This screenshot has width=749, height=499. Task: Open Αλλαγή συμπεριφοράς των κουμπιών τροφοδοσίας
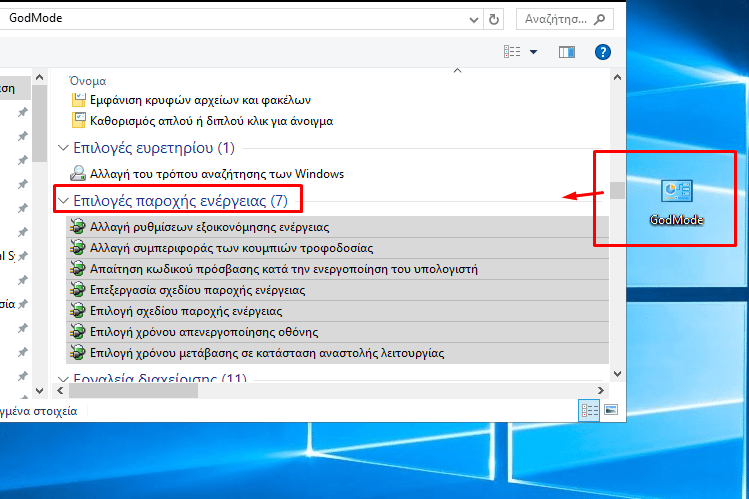pos(338,248)
